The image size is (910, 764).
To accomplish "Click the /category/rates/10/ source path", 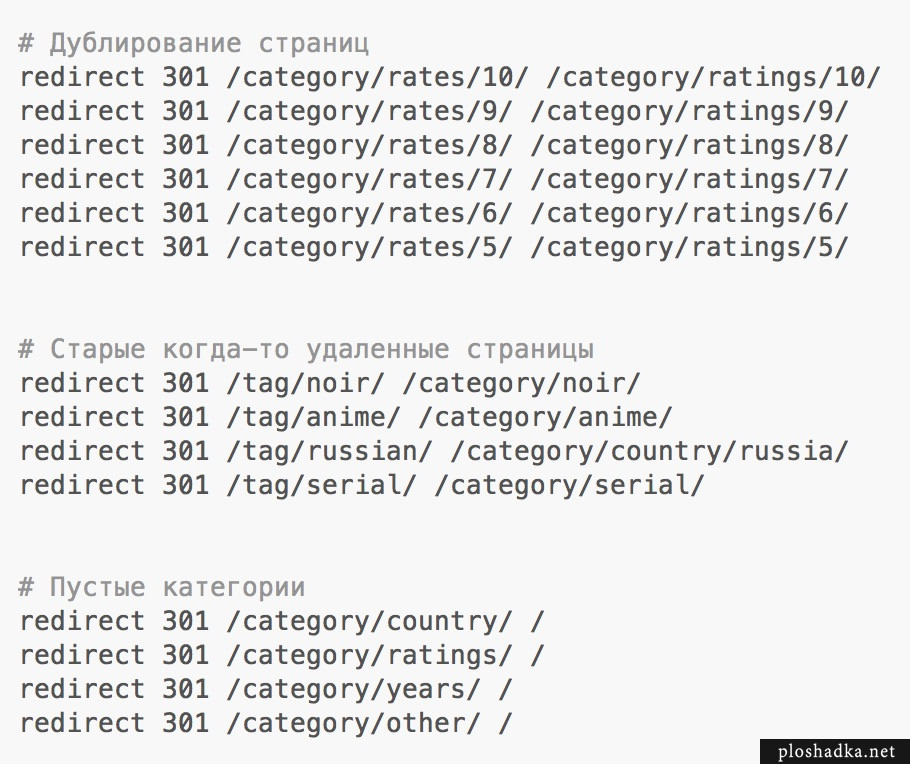I will click(x=378, y=78).
